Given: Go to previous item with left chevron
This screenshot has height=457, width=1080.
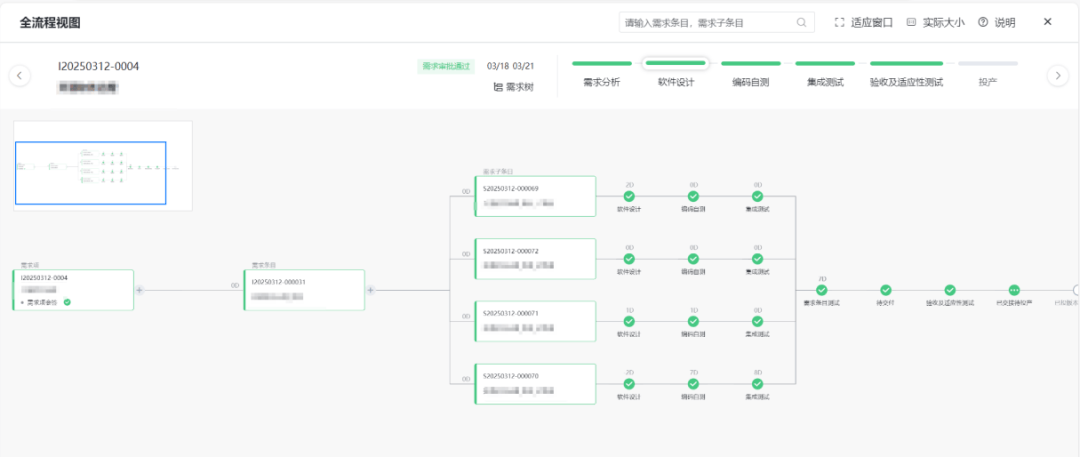Looking at the screenshot, I should 19,76.
